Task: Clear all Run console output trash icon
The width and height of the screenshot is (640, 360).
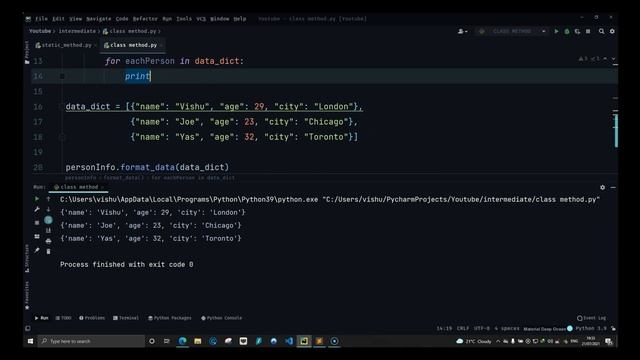Action: (48, 252)
